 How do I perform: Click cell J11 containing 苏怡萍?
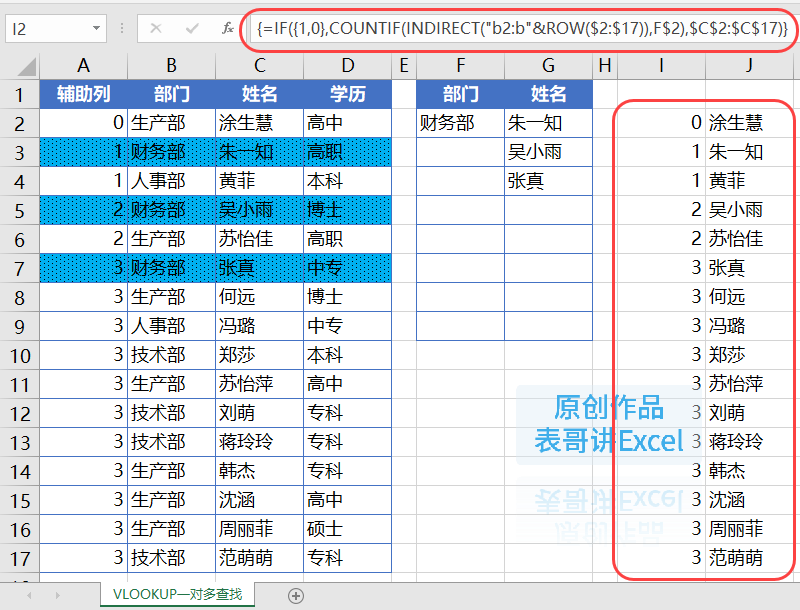pyautogui.click(x=749, y=384)
